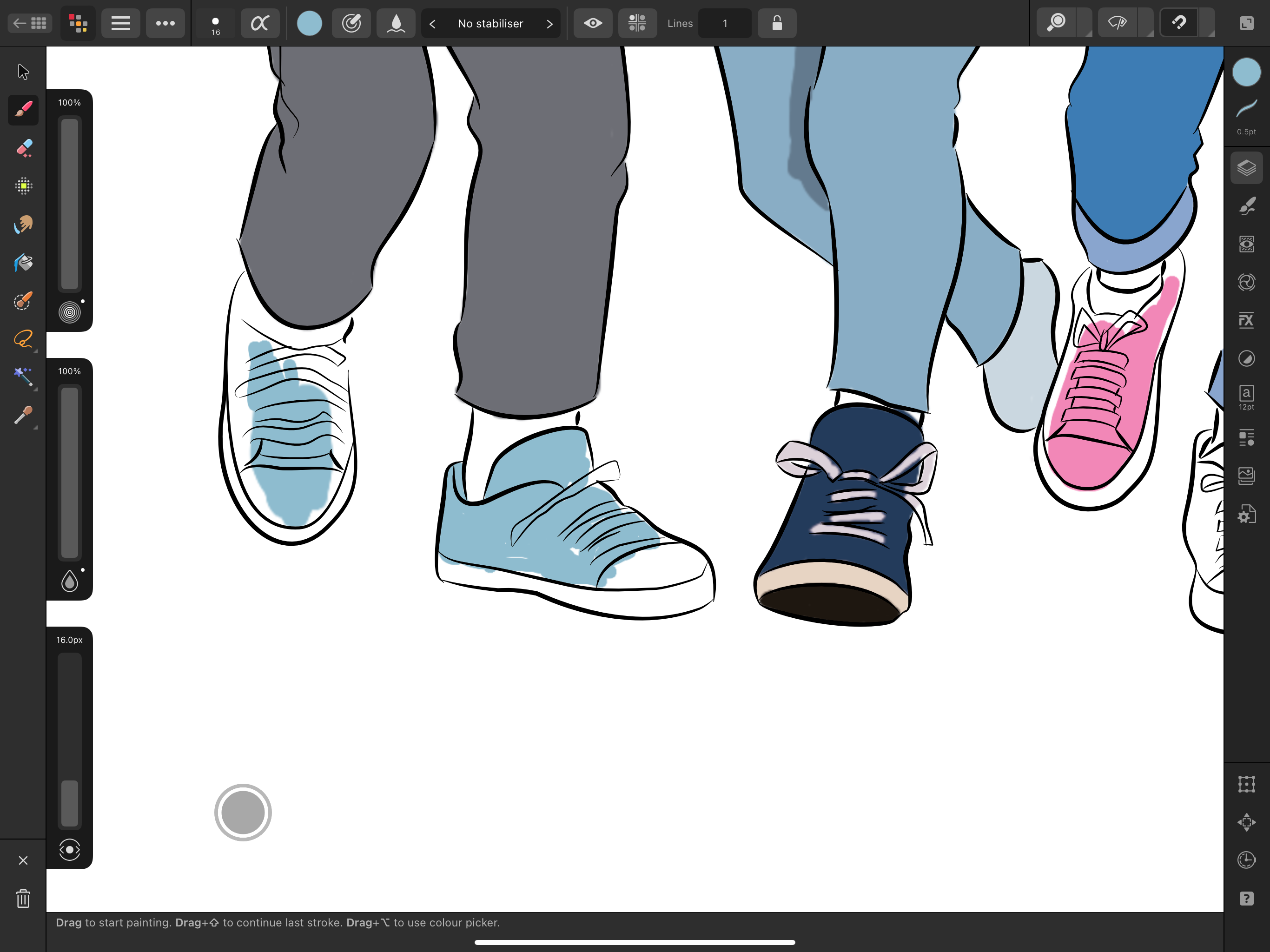Select the Flood Select magic wand tool
Viewport: 1270px width, 952px height.
point(23,377)
